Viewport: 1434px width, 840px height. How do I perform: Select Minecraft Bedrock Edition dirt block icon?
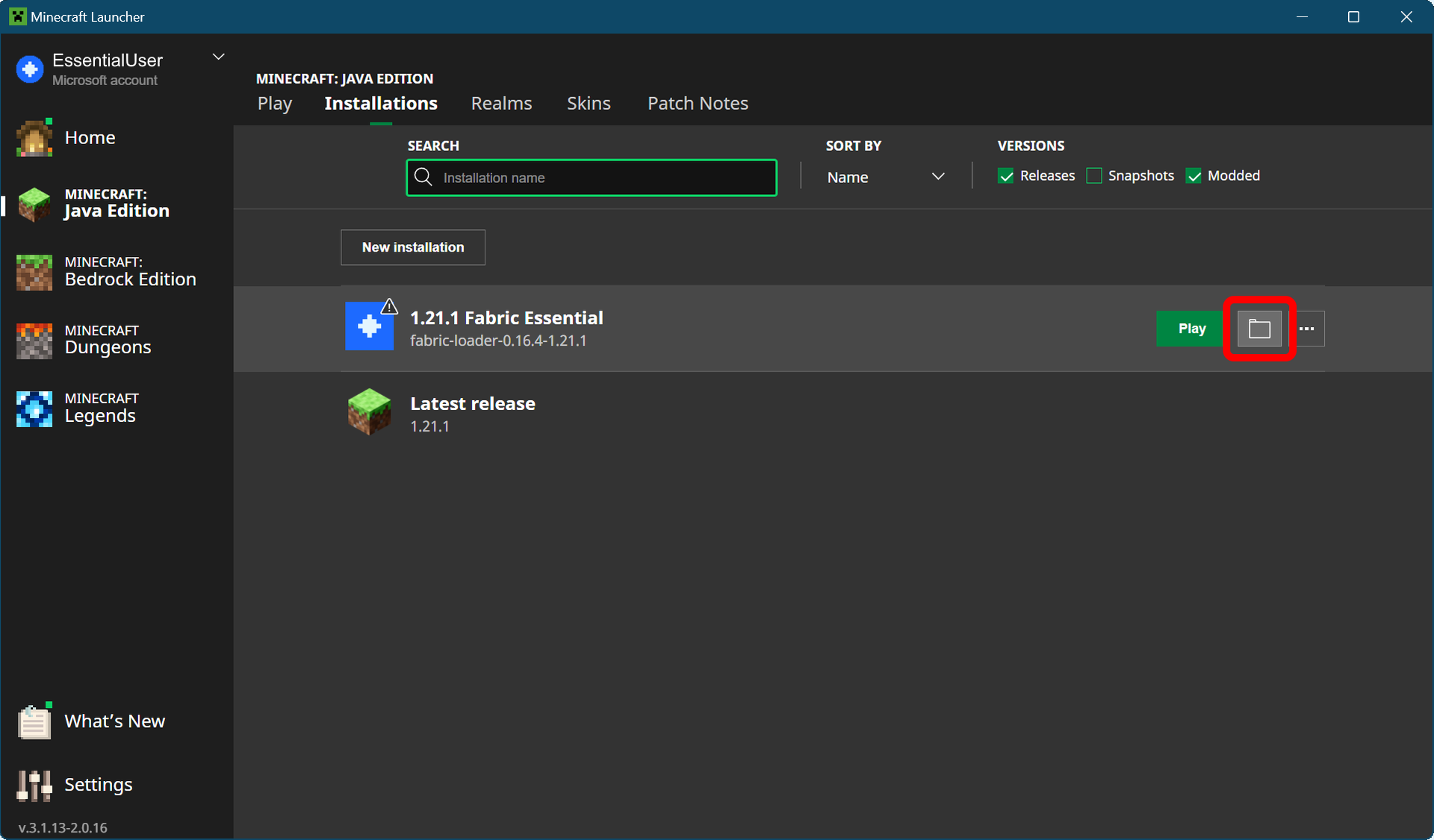34,272
